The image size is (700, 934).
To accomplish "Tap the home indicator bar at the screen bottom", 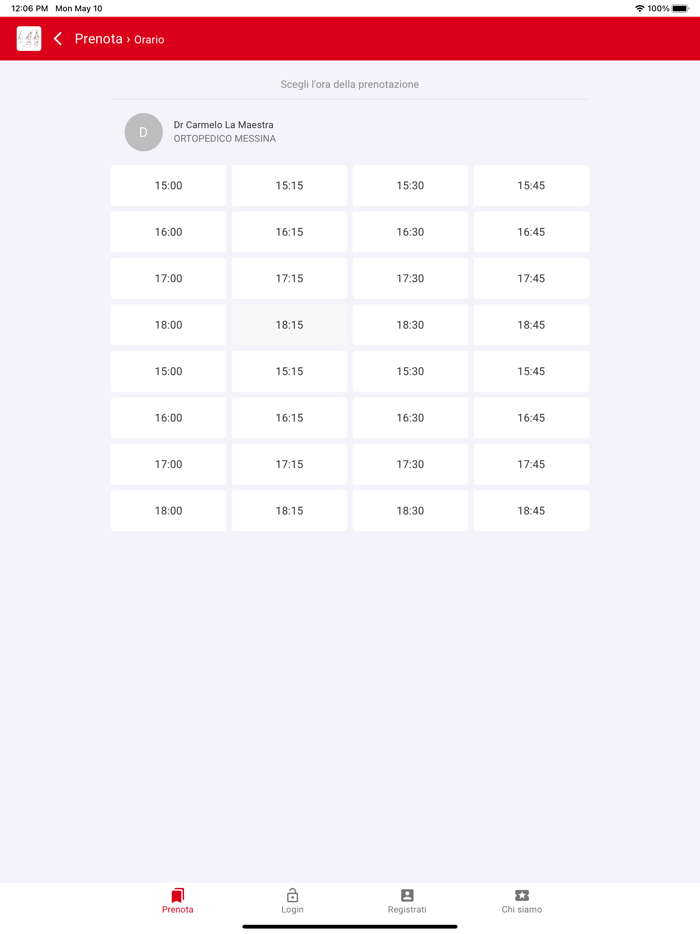I will coord(350,926).
